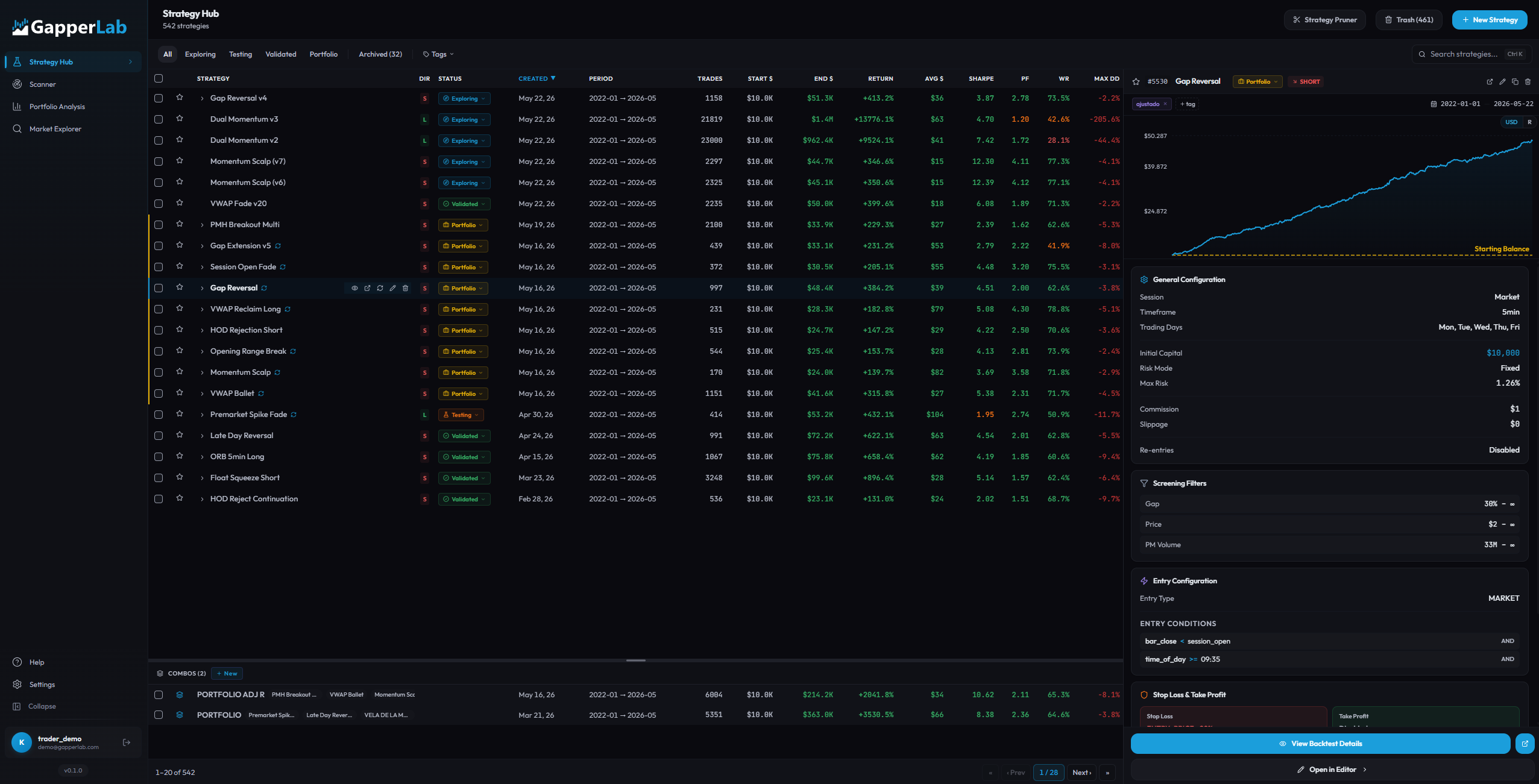Click pencil edit icon on Gap Reversal row
This screenshot has width=1539, height=784.
pyautogui.click(x=392, y=288)
